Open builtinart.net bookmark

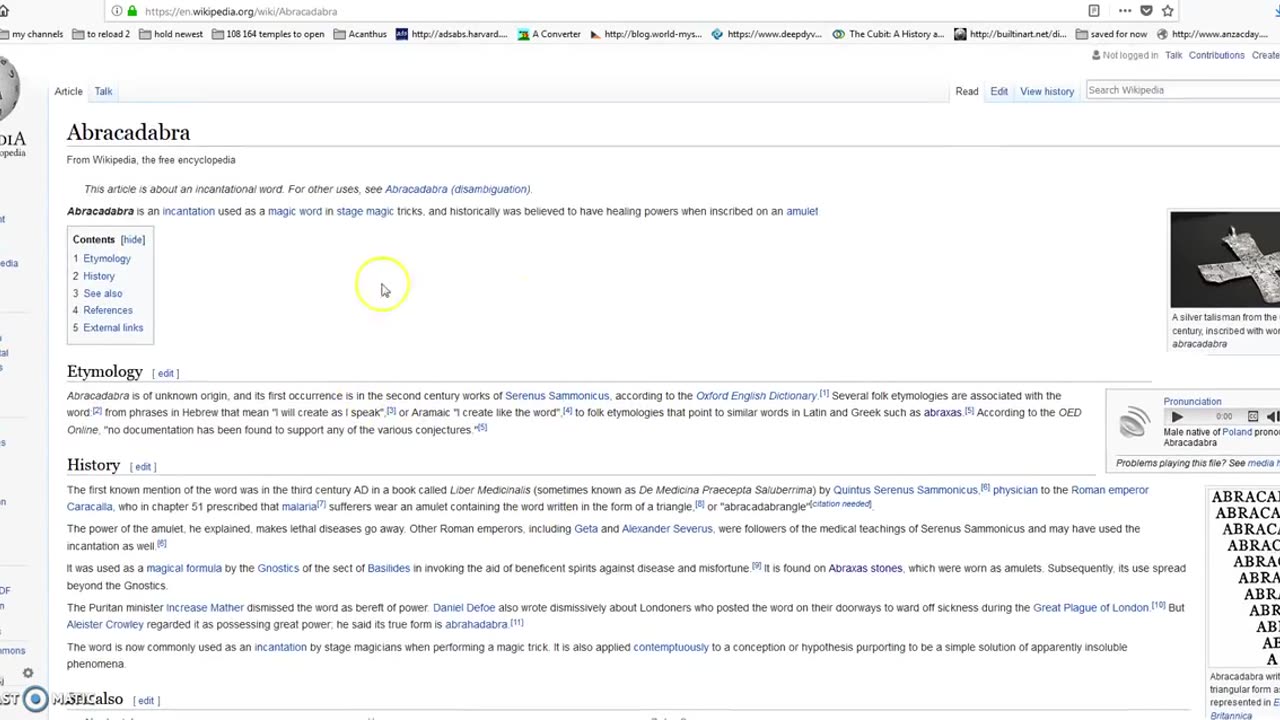(x=1010, y=34)
